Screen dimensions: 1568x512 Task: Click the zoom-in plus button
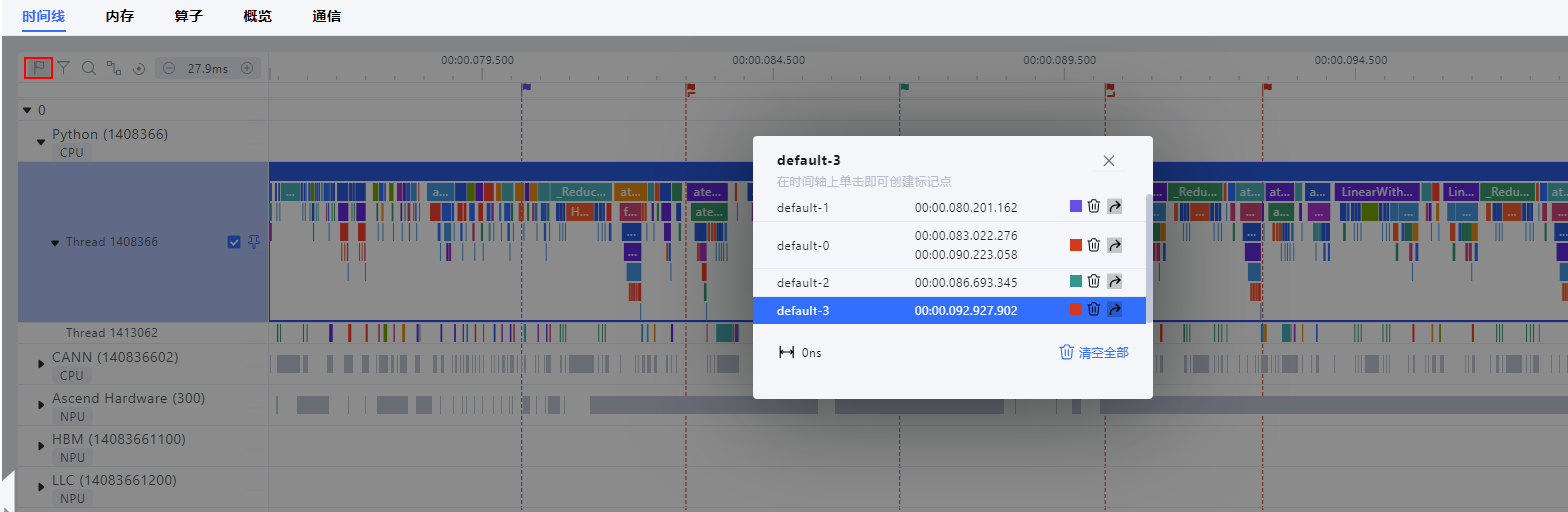coord(246,68)
